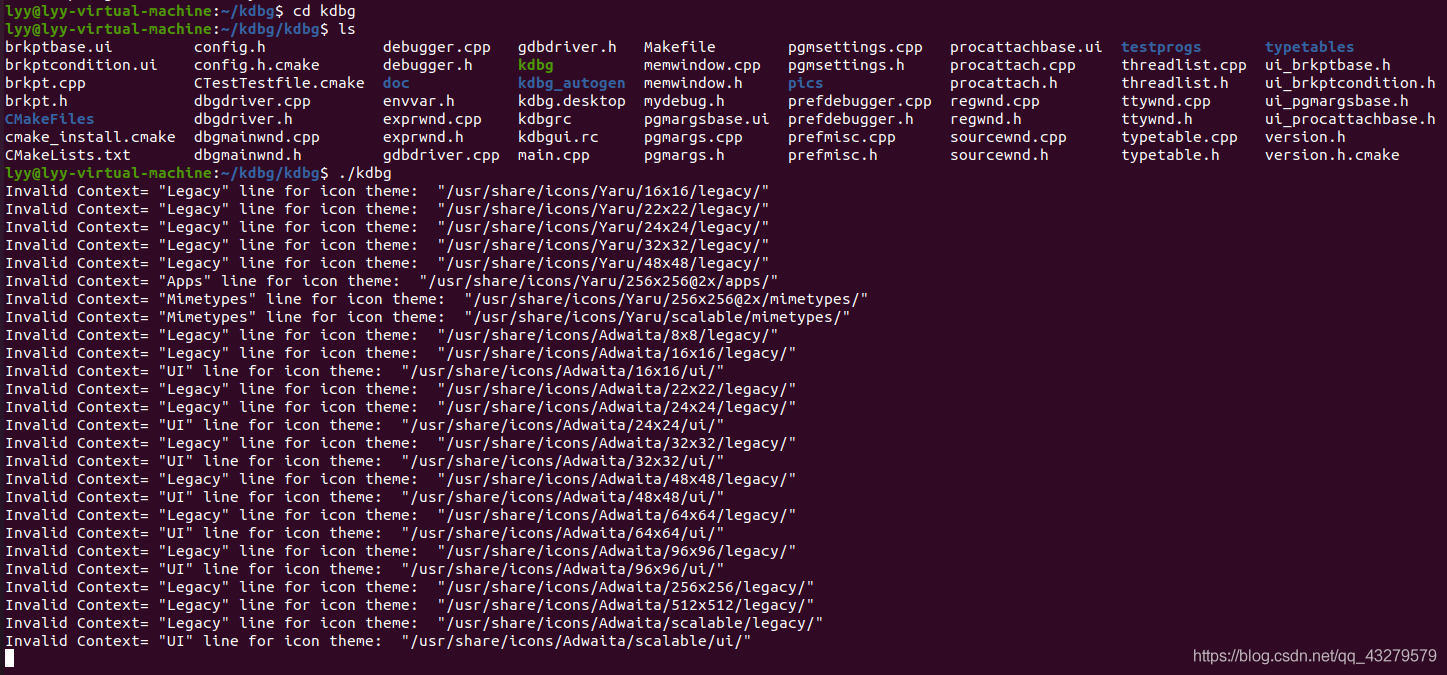Image resolution: width=1447 pixels, height=675 pixels.
Task: Click the kdbg_autogen directory entry
Action: (571, 83)
